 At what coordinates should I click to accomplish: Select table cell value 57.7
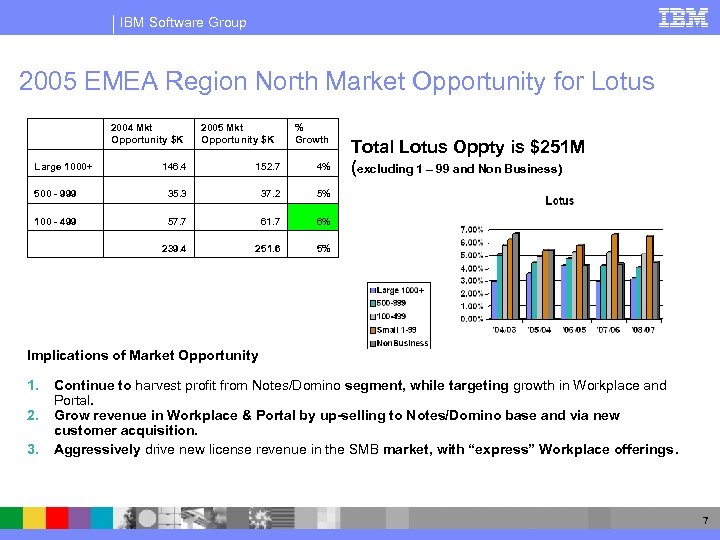tap(177, 221)
